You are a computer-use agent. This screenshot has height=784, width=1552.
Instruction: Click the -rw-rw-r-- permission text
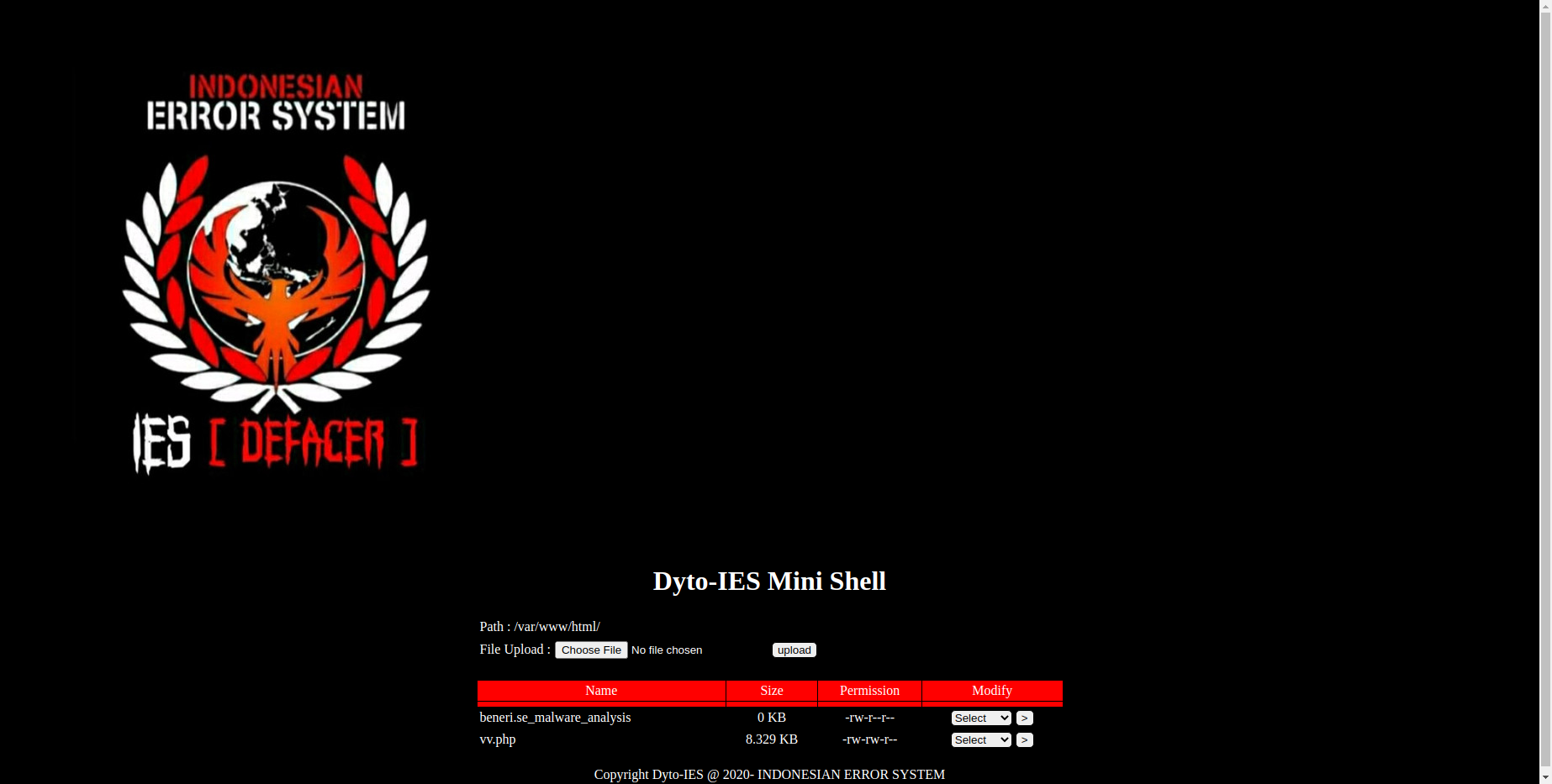(x=869, y=739)
